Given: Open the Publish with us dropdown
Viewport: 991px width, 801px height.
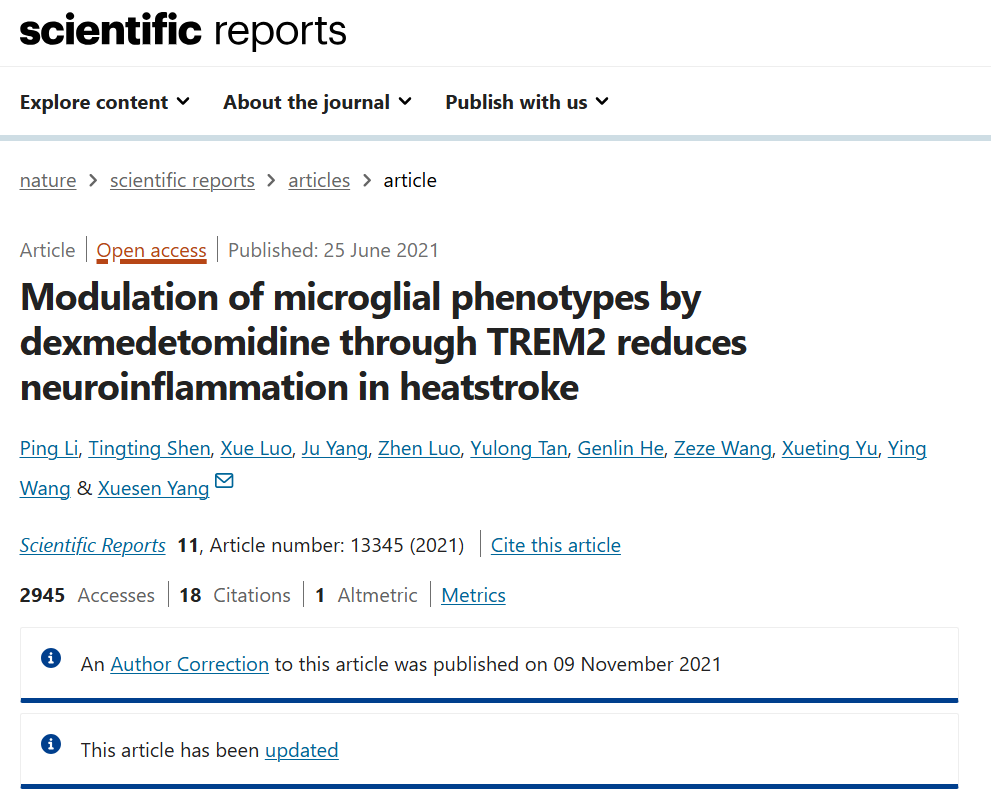Looking at the screenshot, I should [x=527, y=102].
